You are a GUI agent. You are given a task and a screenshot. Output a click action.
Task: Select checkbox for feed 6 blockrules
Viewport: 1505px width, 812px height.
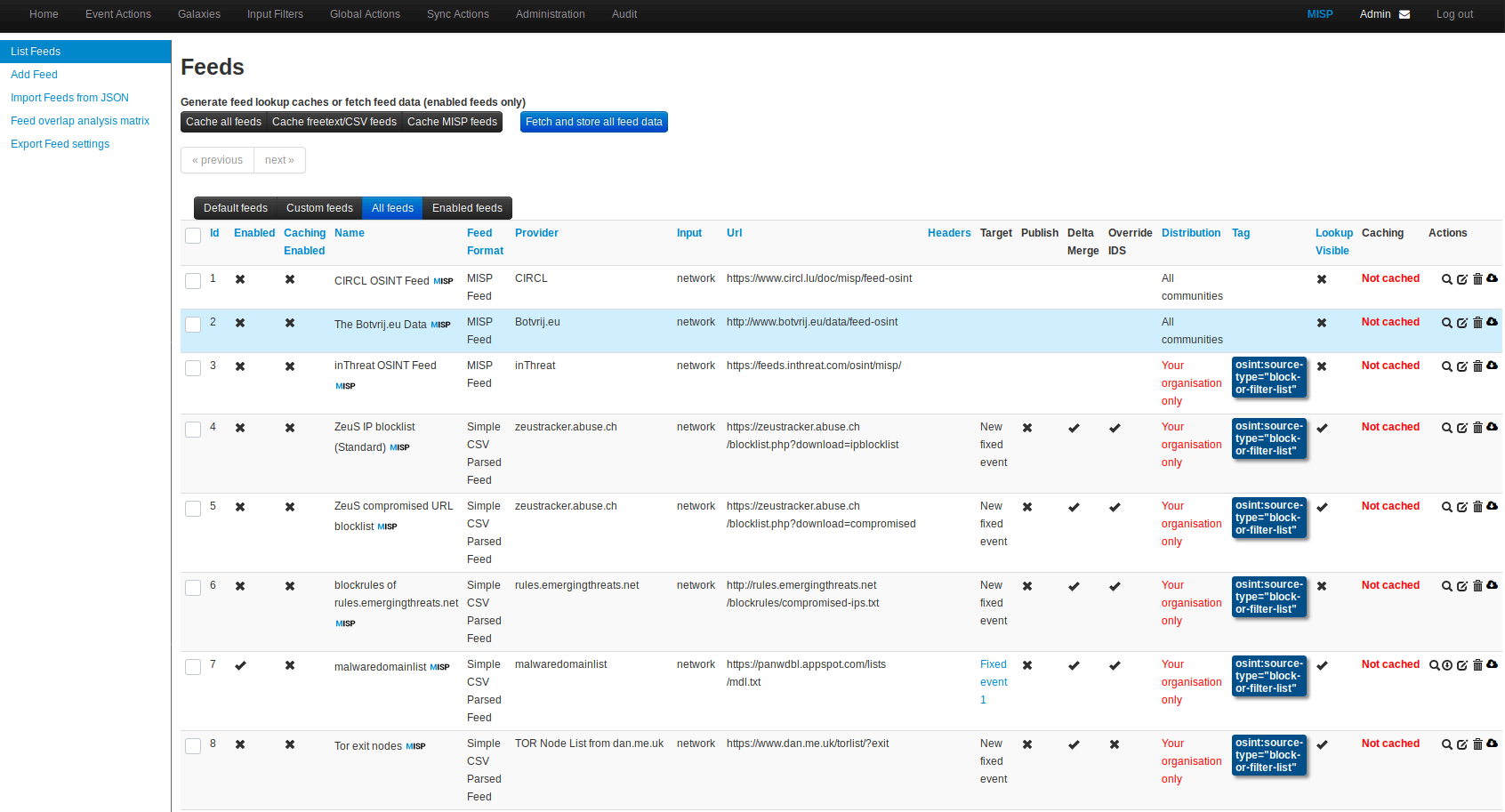(193, 588)
